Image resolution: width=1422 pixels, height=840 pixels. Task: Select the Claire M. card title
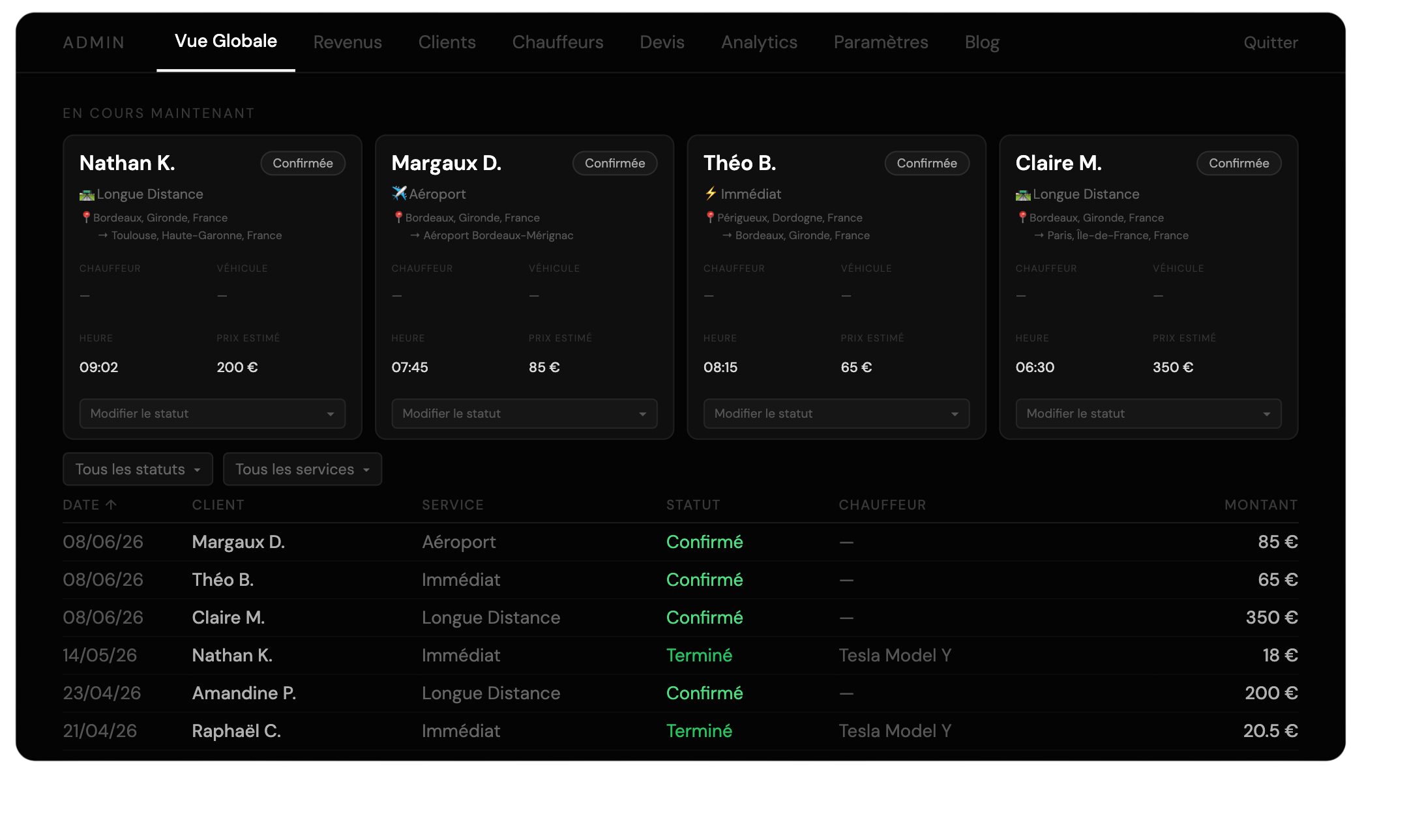1059,163
